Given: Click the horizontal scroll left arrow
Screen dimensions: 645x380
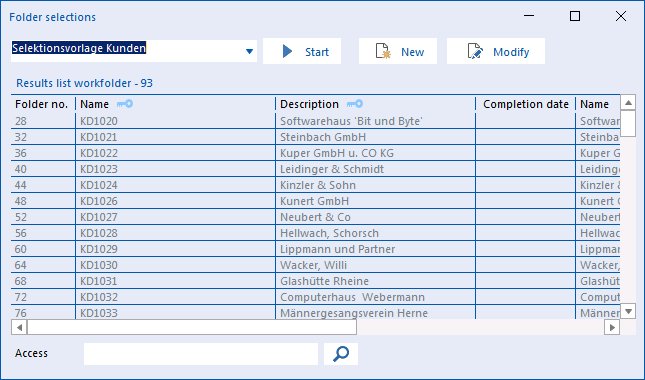Looking at the screenshot, I should [x=19, y=327].
